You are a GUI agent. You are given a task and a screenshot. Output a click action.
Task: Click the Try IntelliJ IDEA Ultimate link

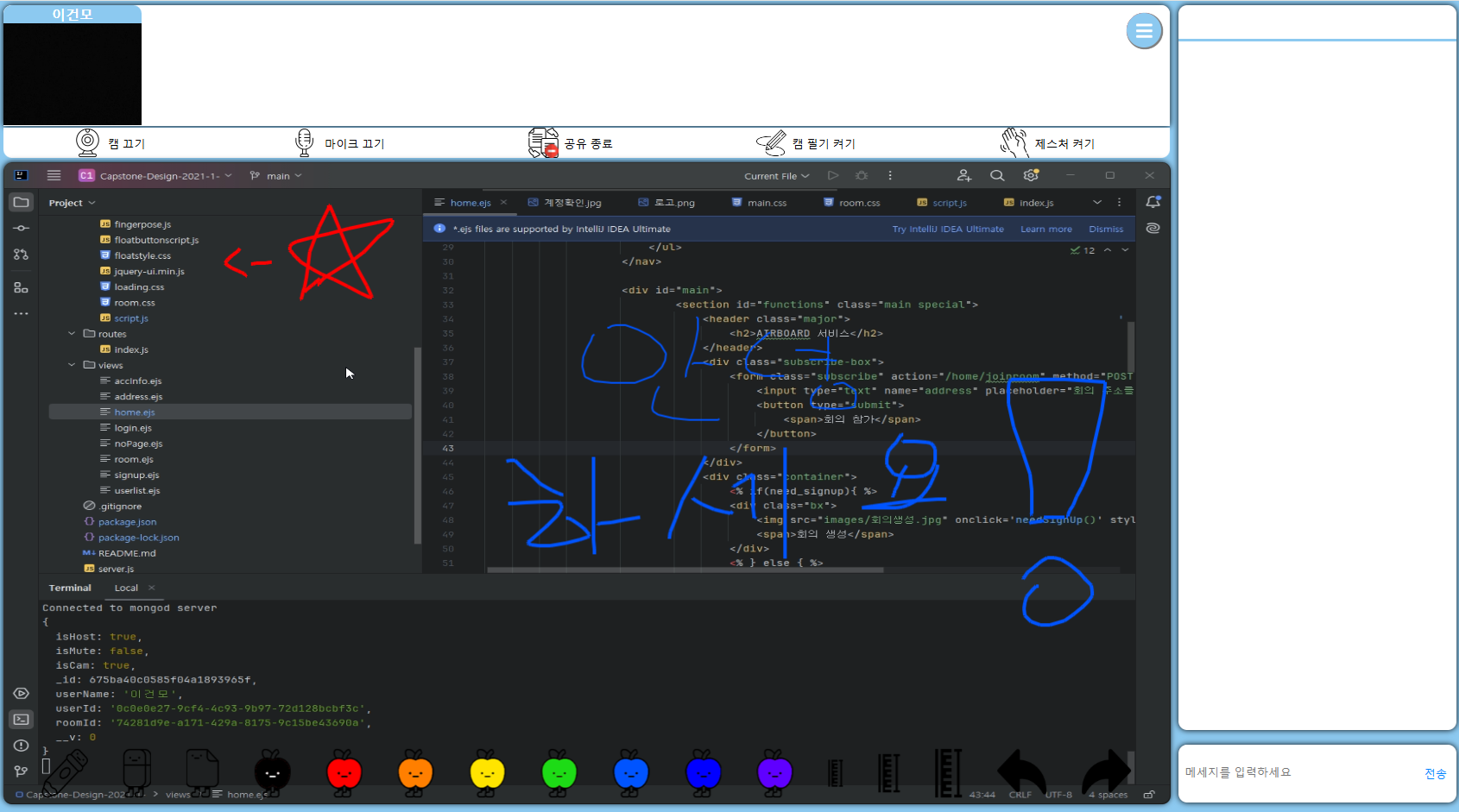948,229
